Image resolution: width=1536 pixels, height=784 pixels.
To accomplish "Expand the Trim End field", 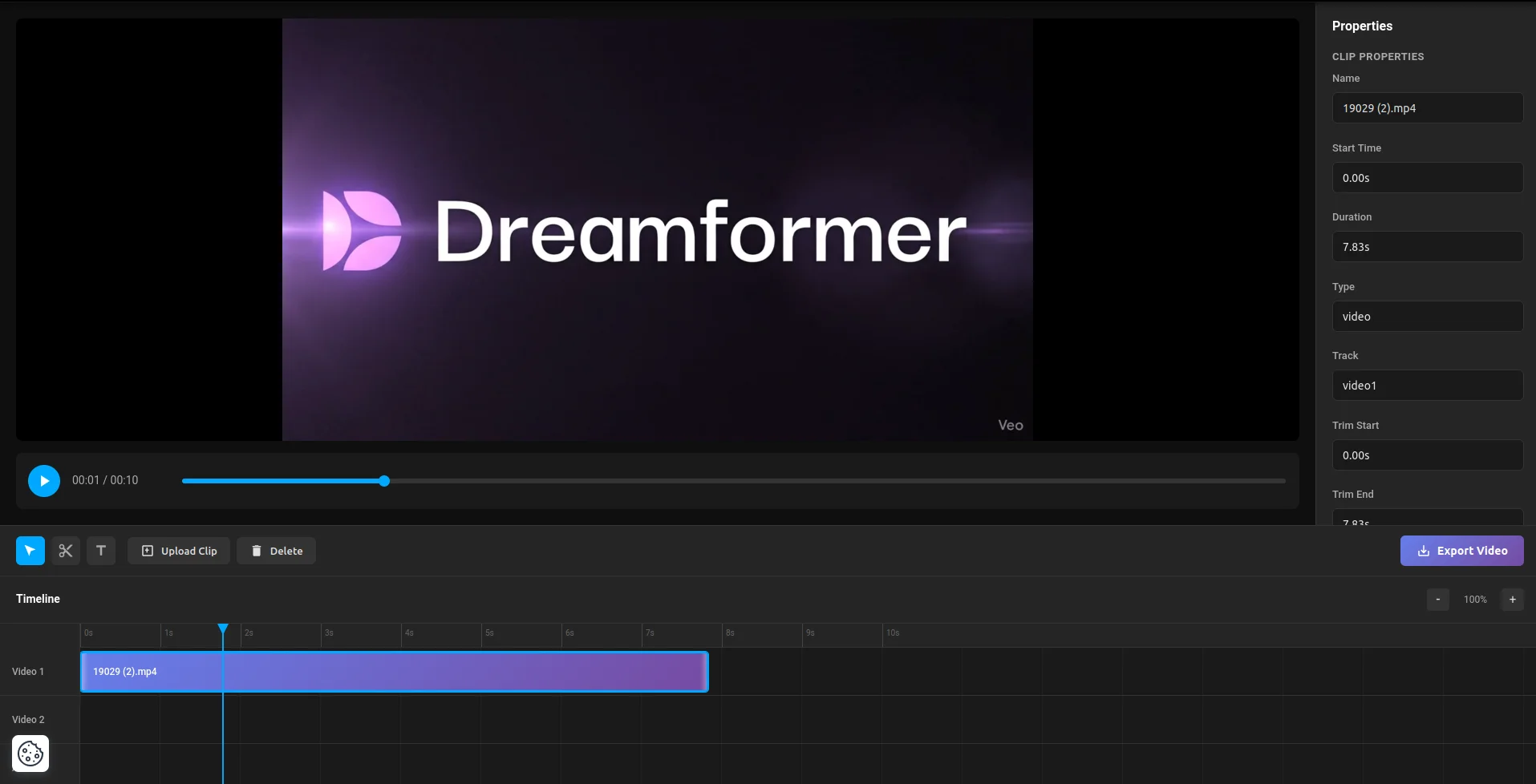I will (1427, 518).
